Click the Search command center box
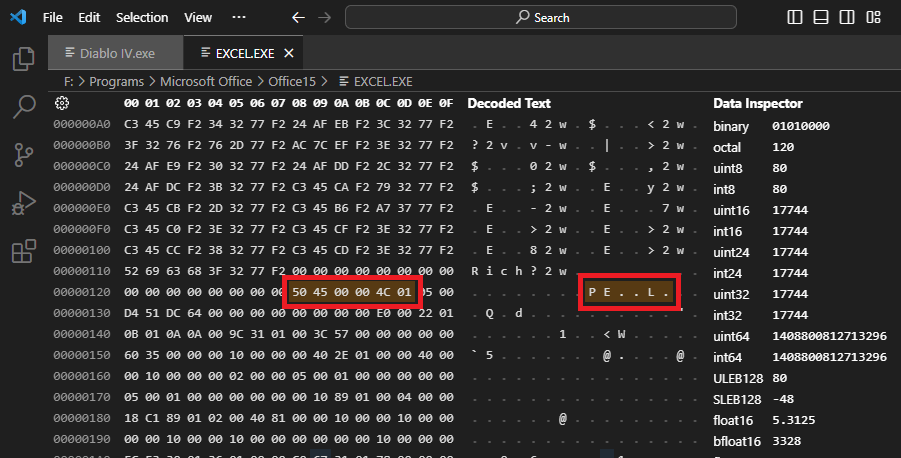The height and width of the screenshot is (458, 901). pyautogui.click(x=541, y=17)
